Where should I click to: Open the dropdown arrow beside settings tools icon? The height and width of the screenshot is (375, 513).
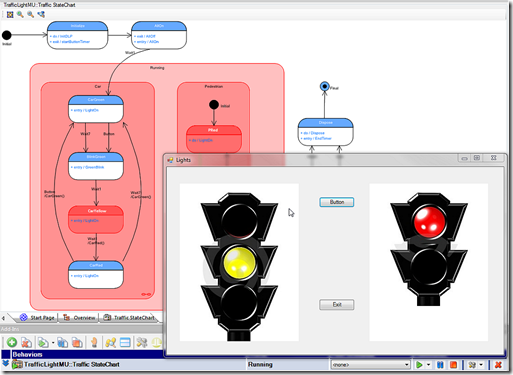(481, 365)
